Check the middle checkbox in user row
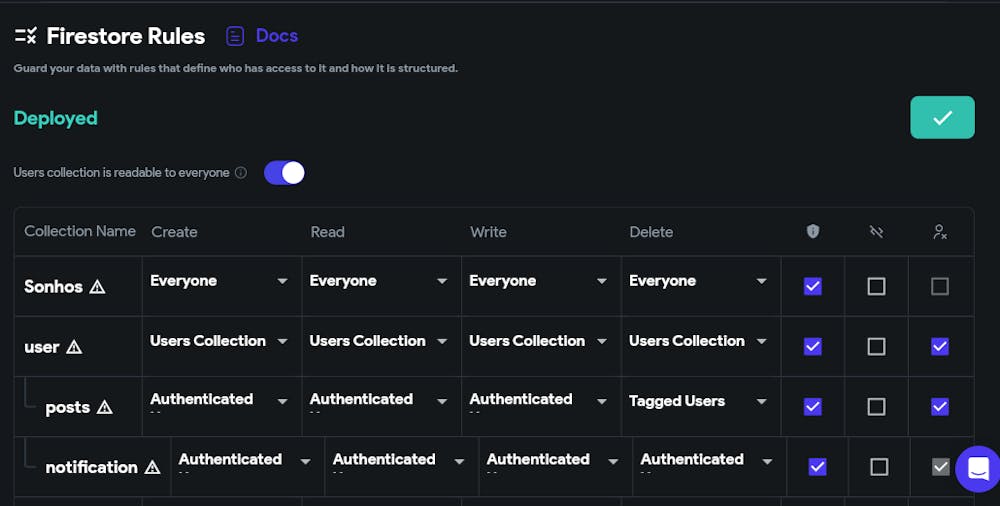The width and height of the screenshot is (1000, 506). 876,346
